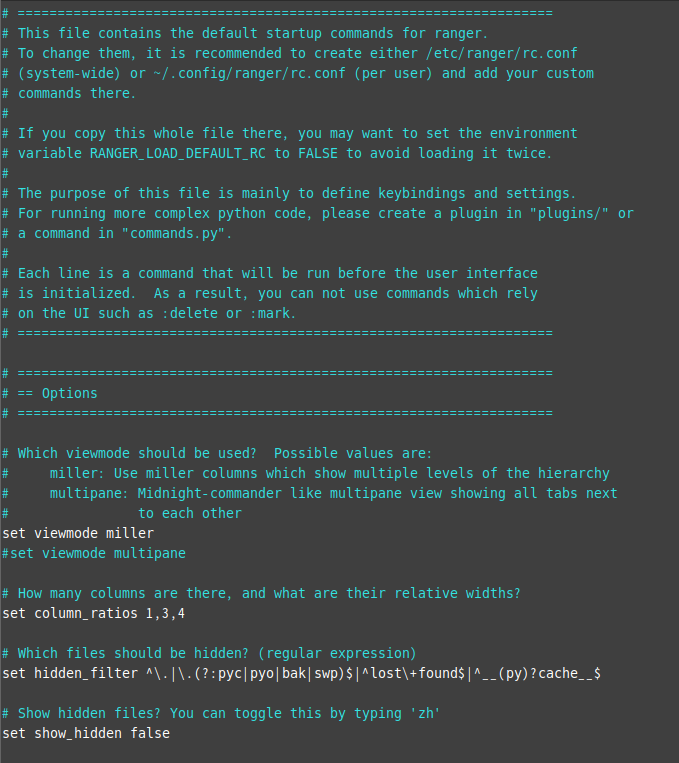Click the '== Options' section header
This screenshot has height=763, width=679.
[57, 393]
